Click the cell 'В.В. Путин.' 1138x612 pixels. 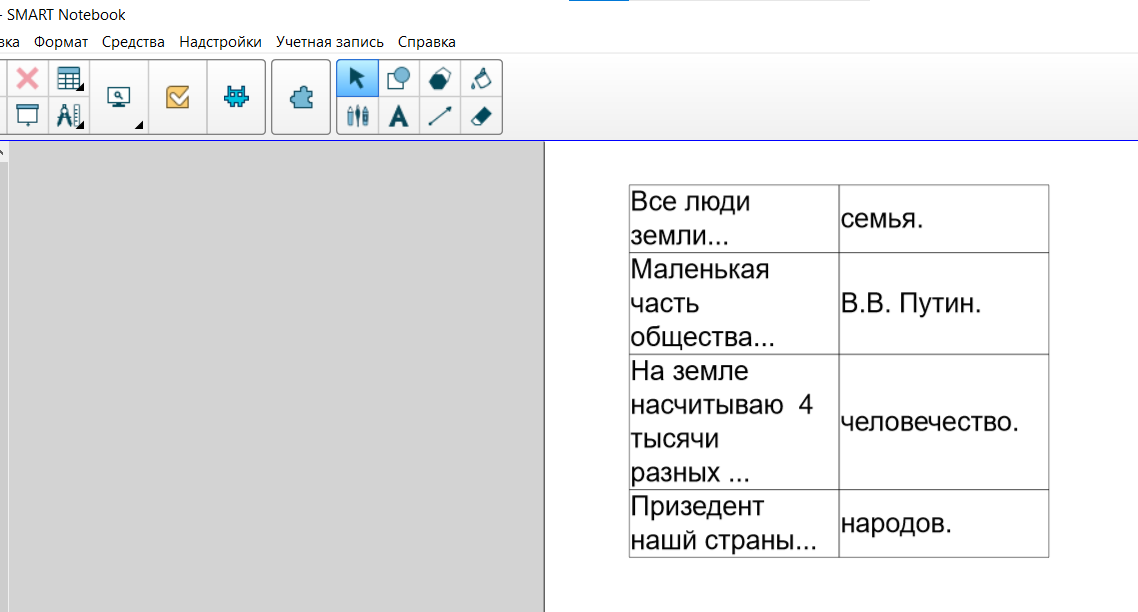tap(943, 303)
